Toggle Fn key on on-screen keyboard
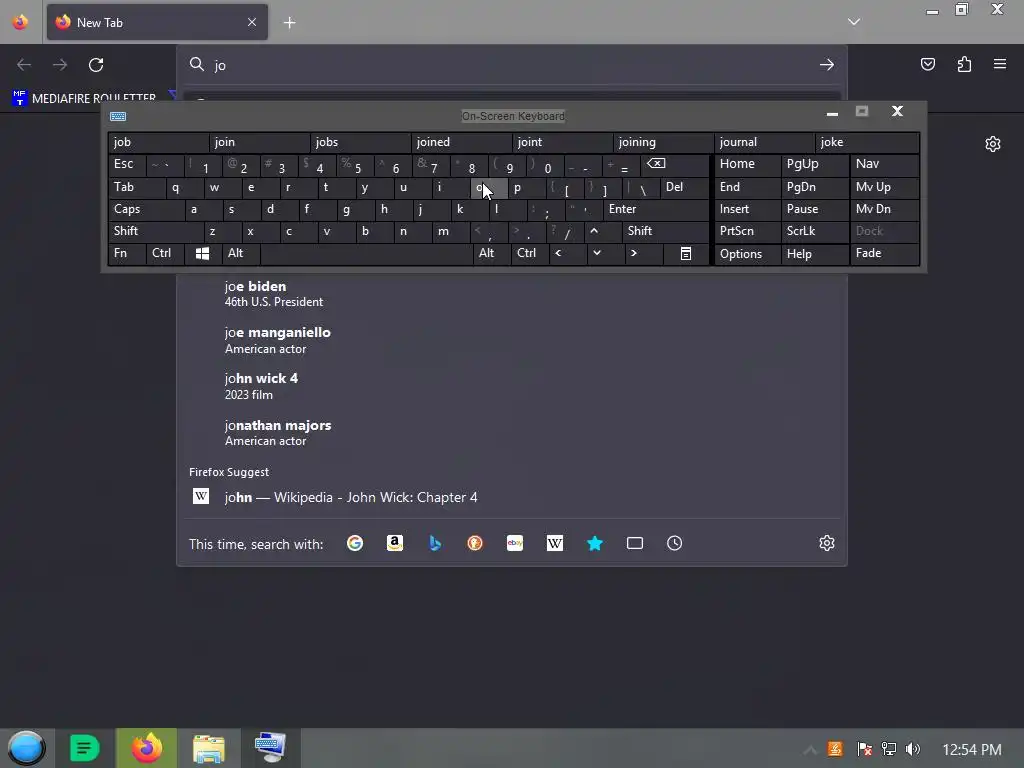 pyautogui.click(x=127, y=253)
